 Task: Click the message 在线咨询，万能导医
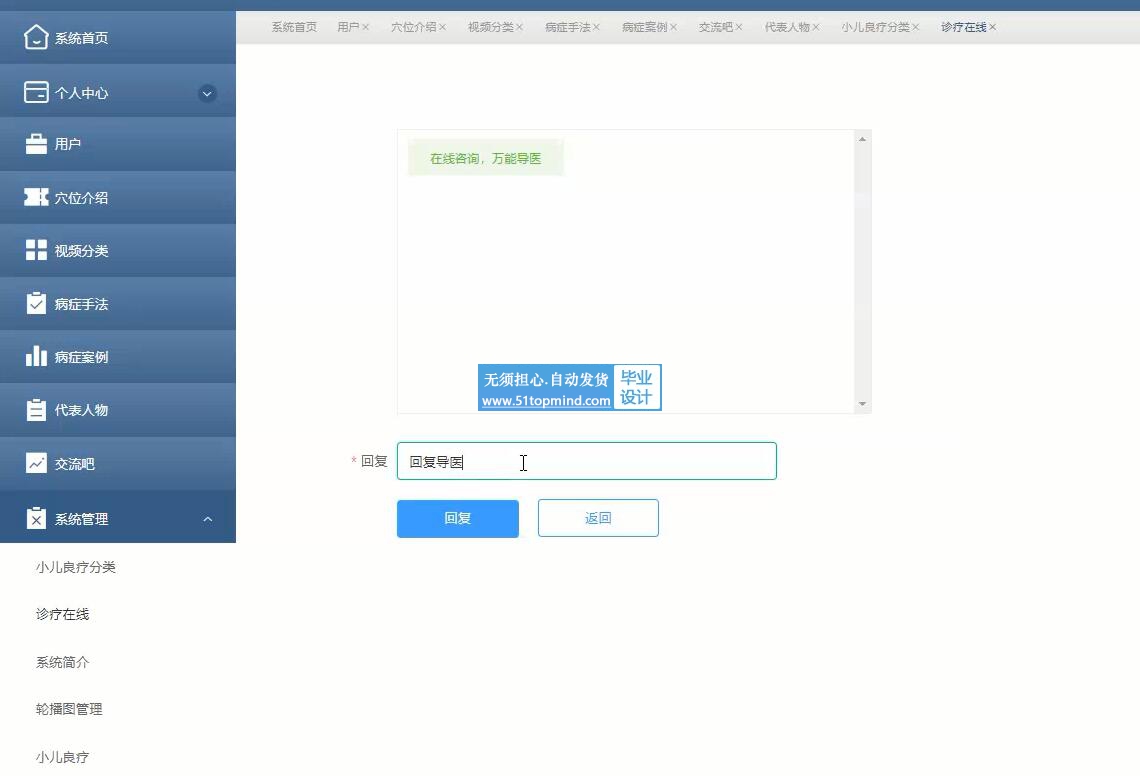pyautogui.click(x=486, y=159)
